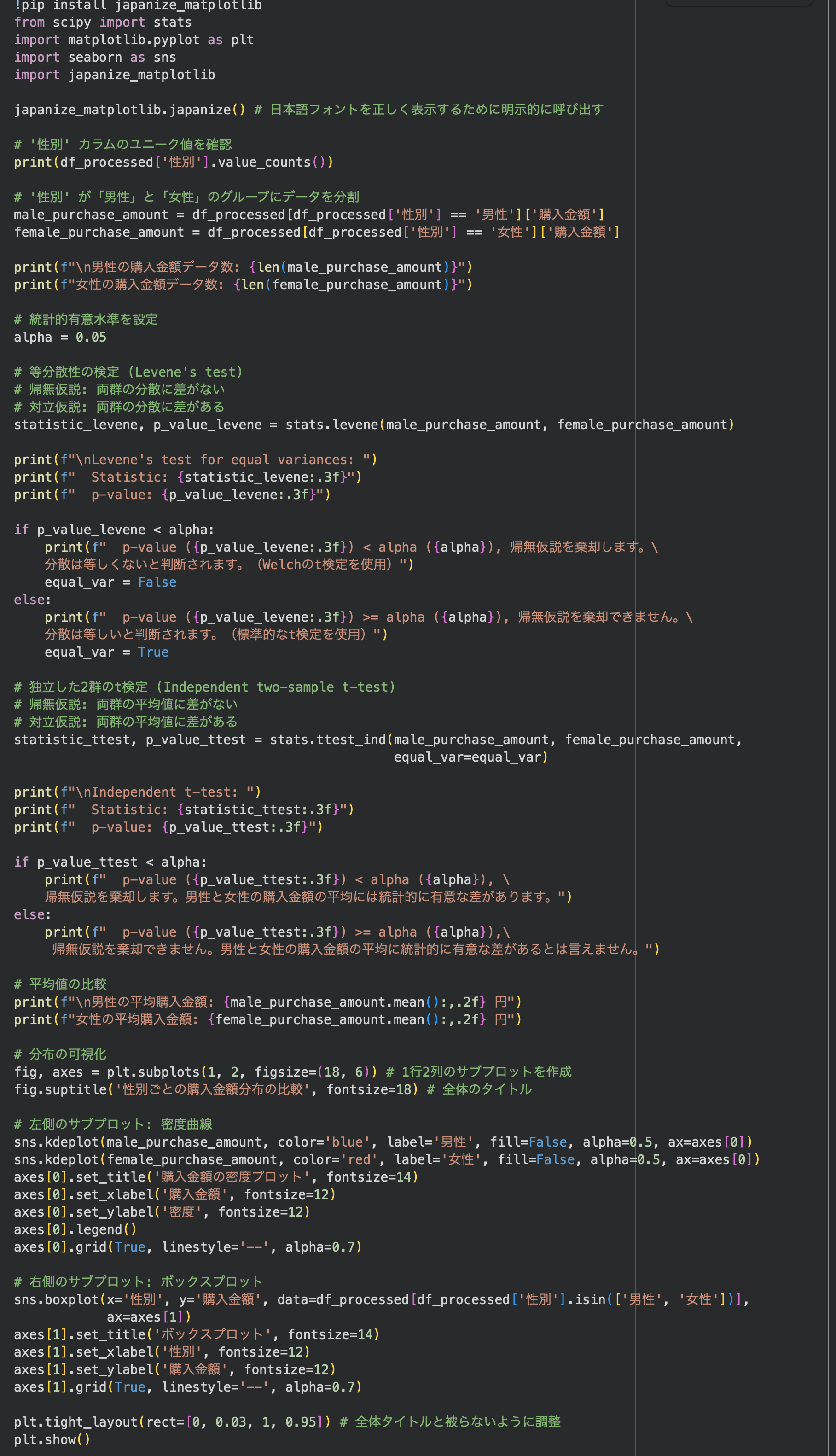Click 'import seaborn as sns' line
The width and height of the screenshot is (836, 1456).
[x=95, y=58]
